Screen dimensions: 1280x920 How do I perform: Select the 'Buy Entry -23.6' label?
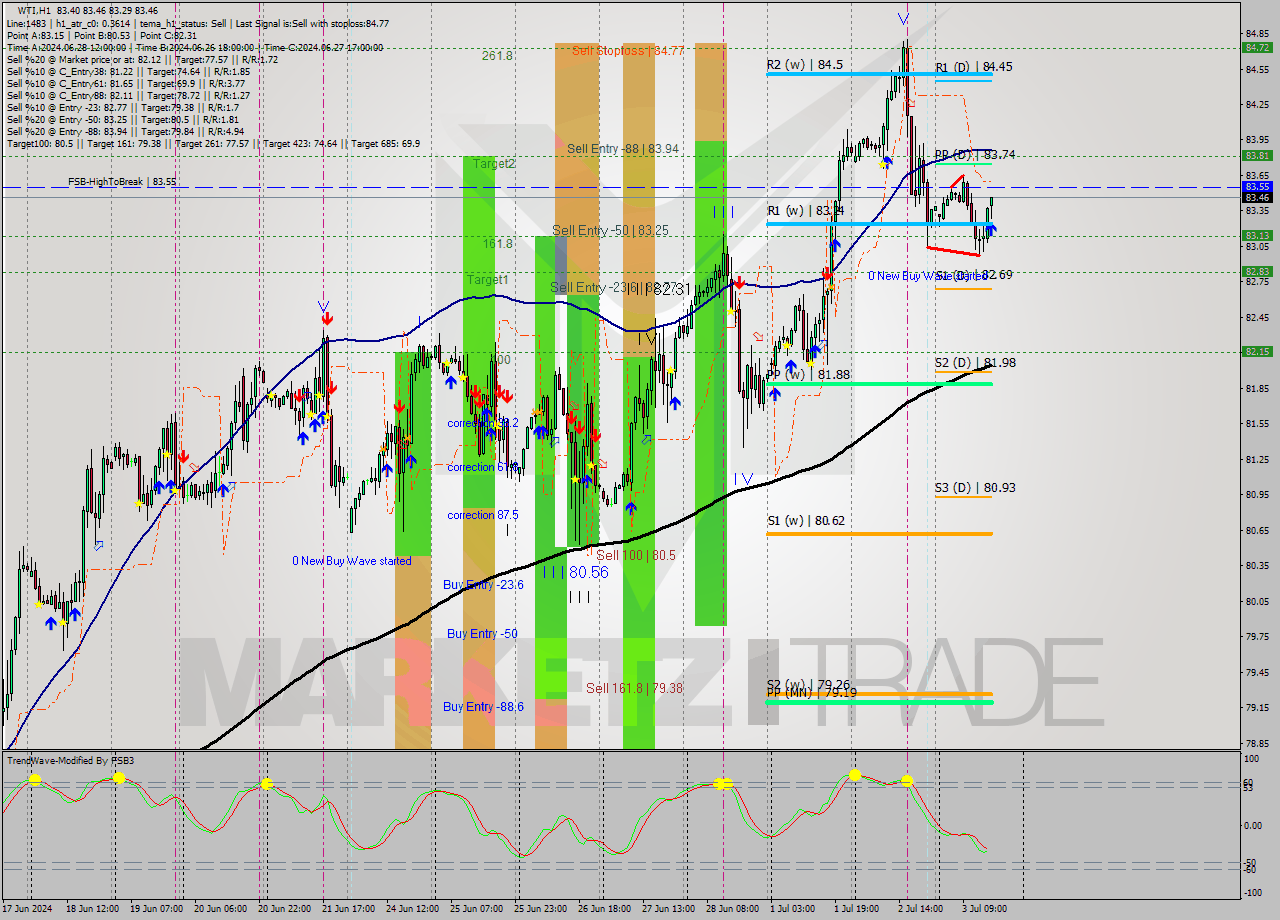pos(483,585)
